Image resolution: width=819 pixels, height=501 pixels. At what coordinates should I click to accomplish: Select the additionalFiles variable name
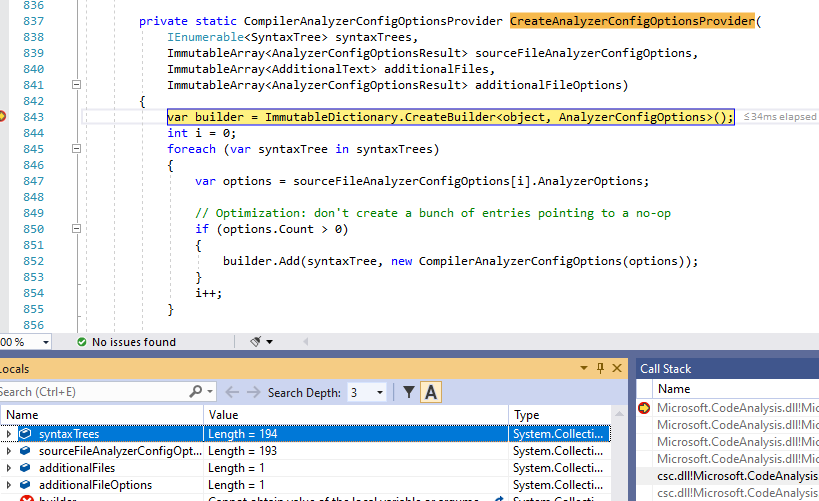pos(77,468)
